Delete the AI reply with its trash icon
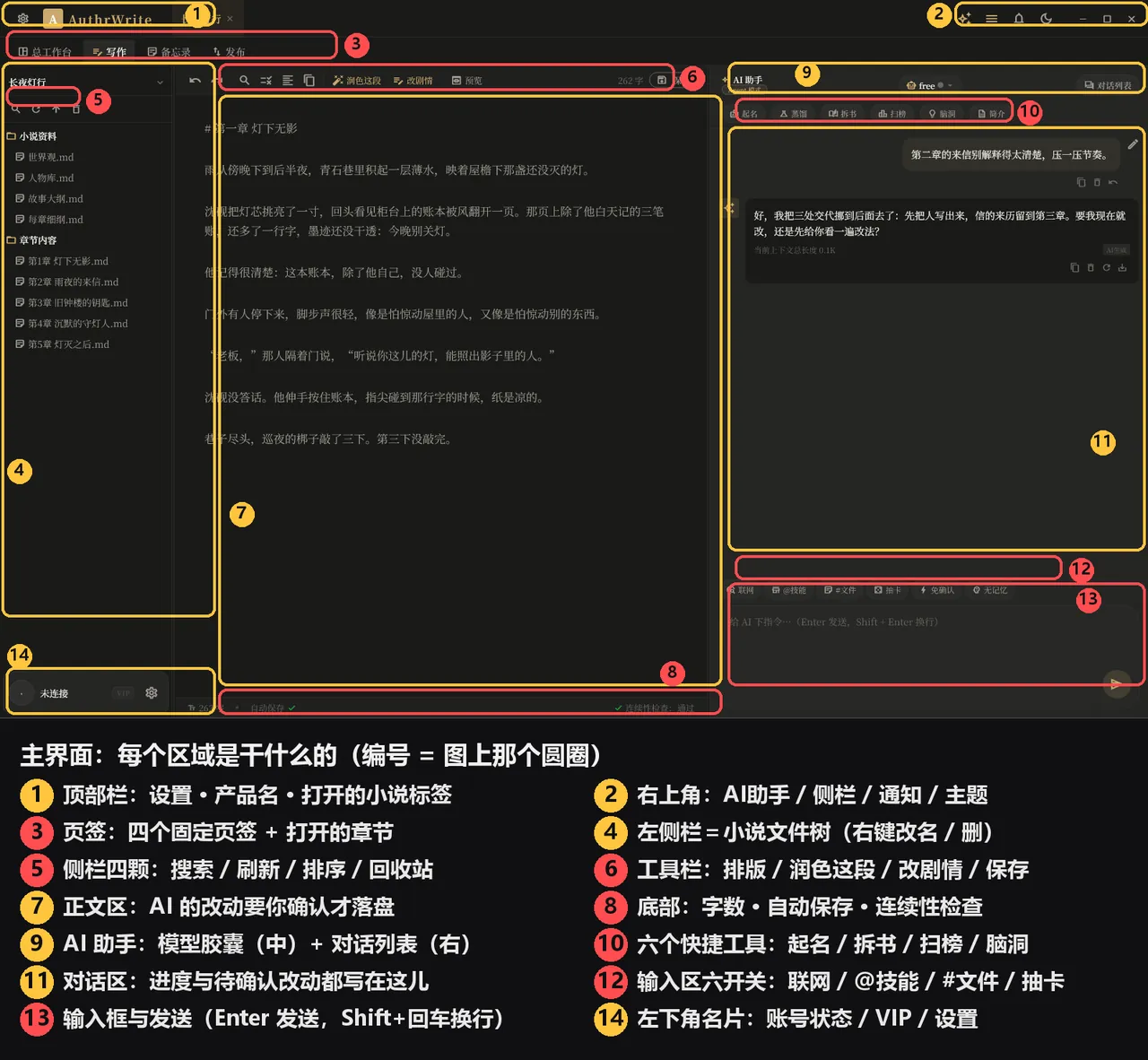Image resolution: width=1148 pixels, height=1060 pixels. pyautogui.click(x=1091, y=267)
